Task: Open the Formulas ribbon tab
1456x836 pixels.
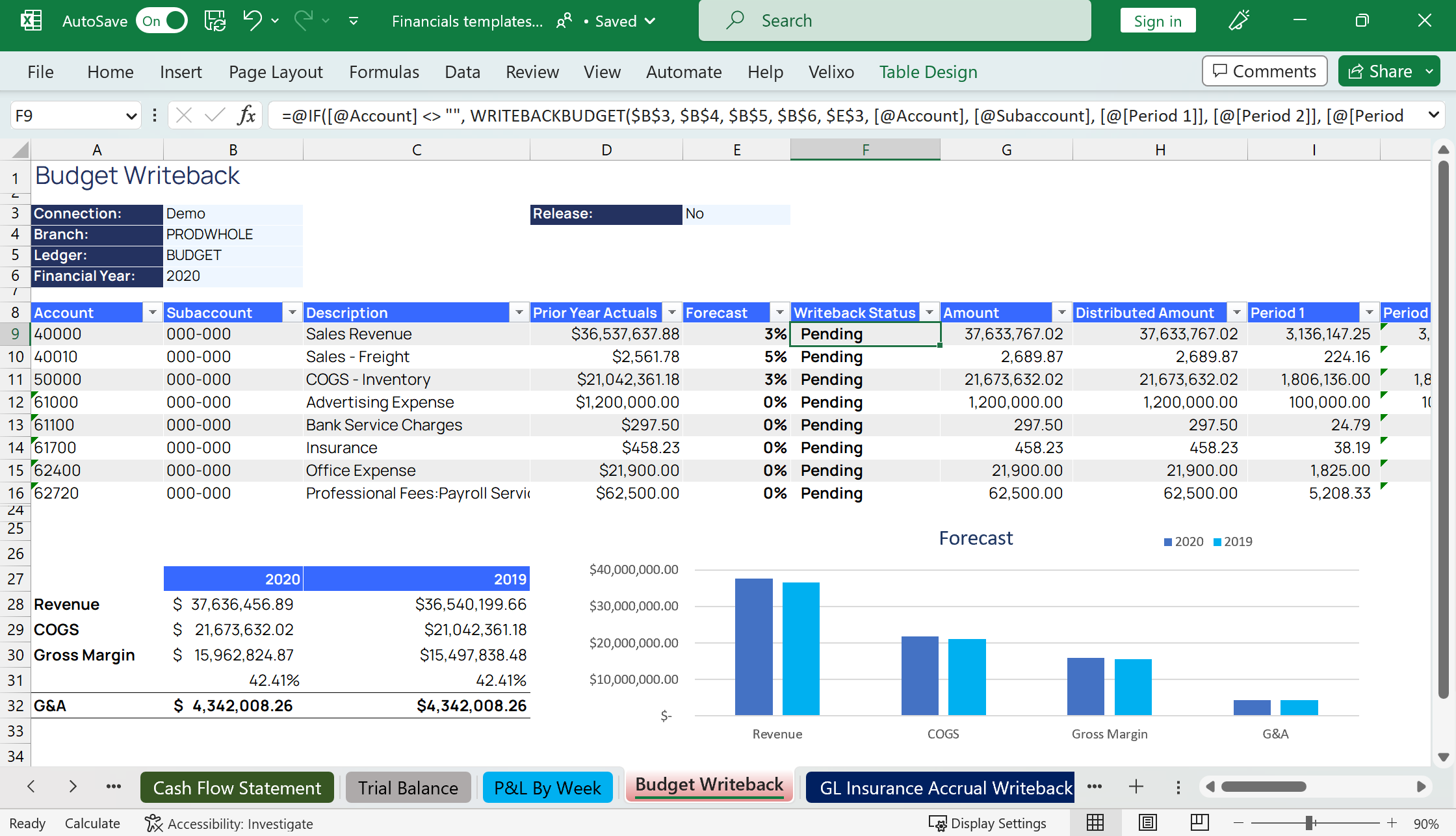Action: [x=384, y=72]
